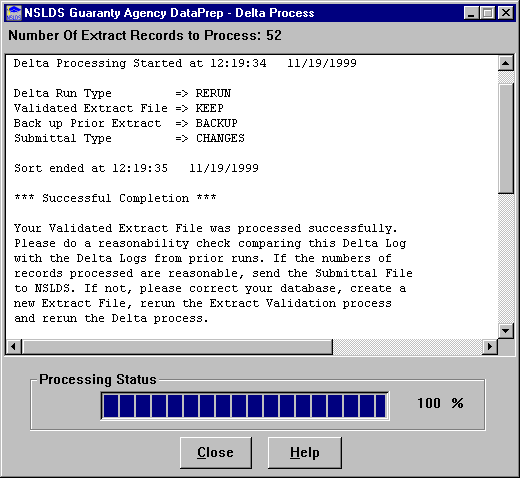The height and width of the screenshot is (478, 520).
Task: Click the vertical scrollbar up arrow
Action: click(506, 63)
